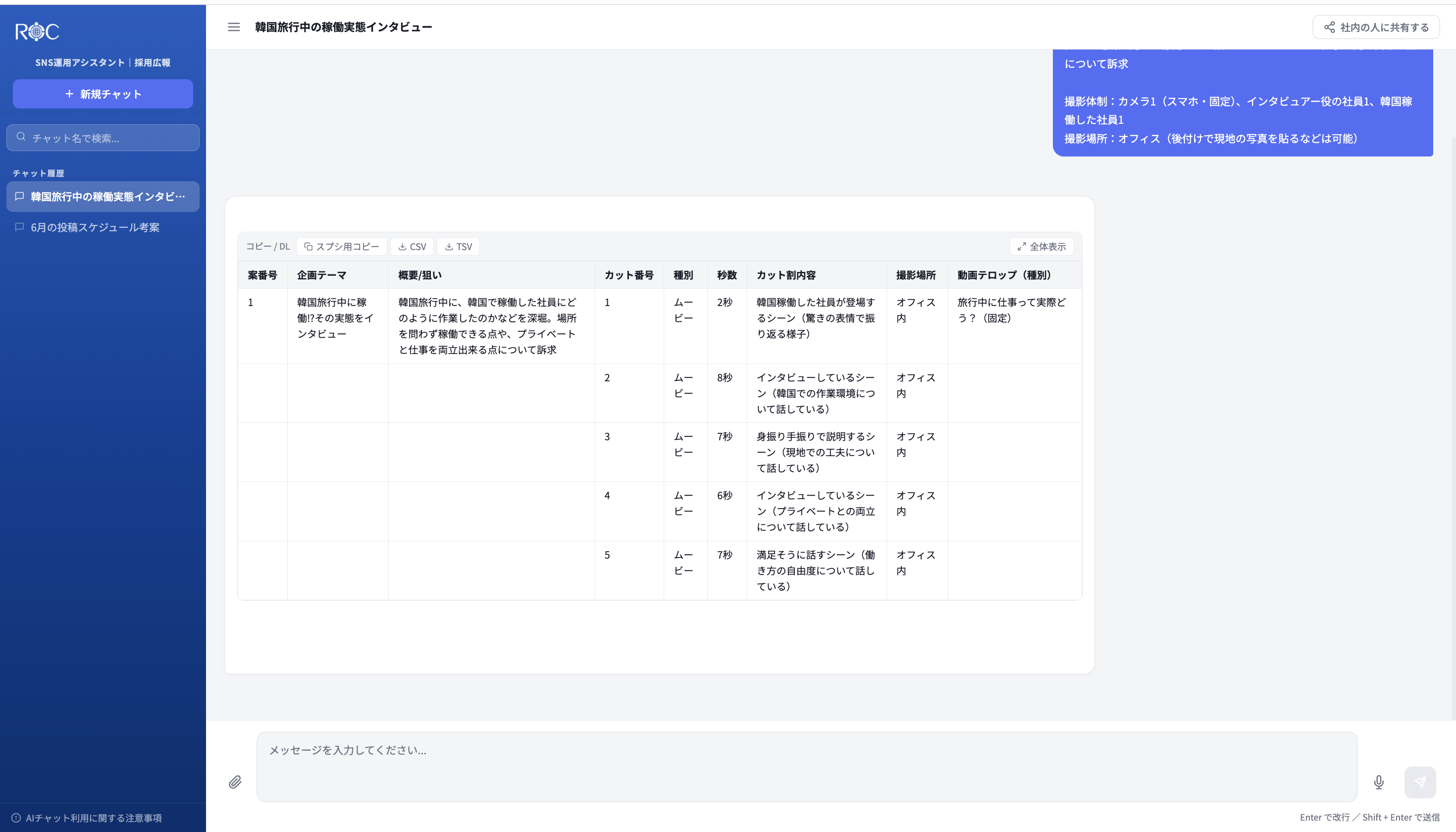The image size is (1456, 832).
Task: Click the share icon for 社内の人に共有する
Action: coord(1330,27)
